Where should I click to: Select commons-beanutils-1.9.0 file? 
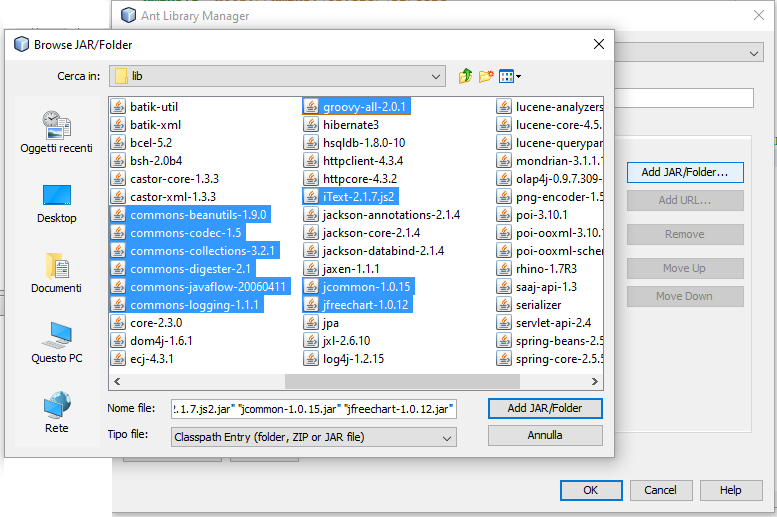pyautogui.click(x=190, y=215)
